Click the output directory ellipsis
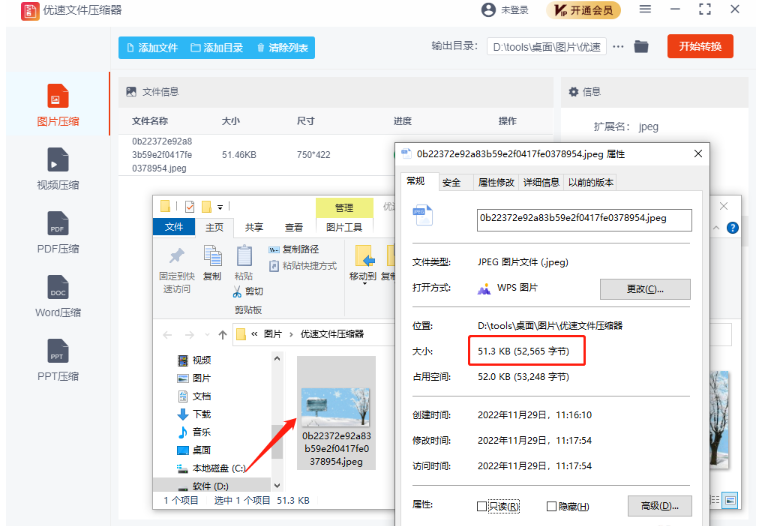764x526 pixels. [x=618, y=47]
